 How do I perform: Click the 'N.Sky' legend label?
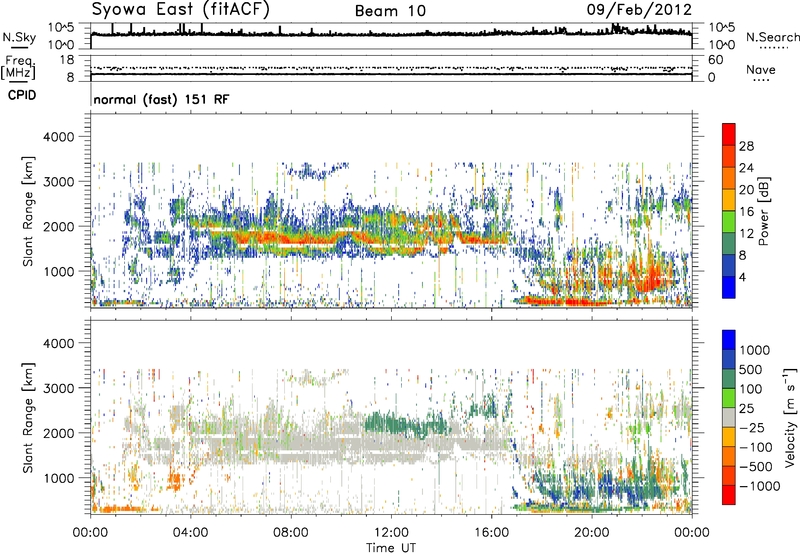[19, 37]
